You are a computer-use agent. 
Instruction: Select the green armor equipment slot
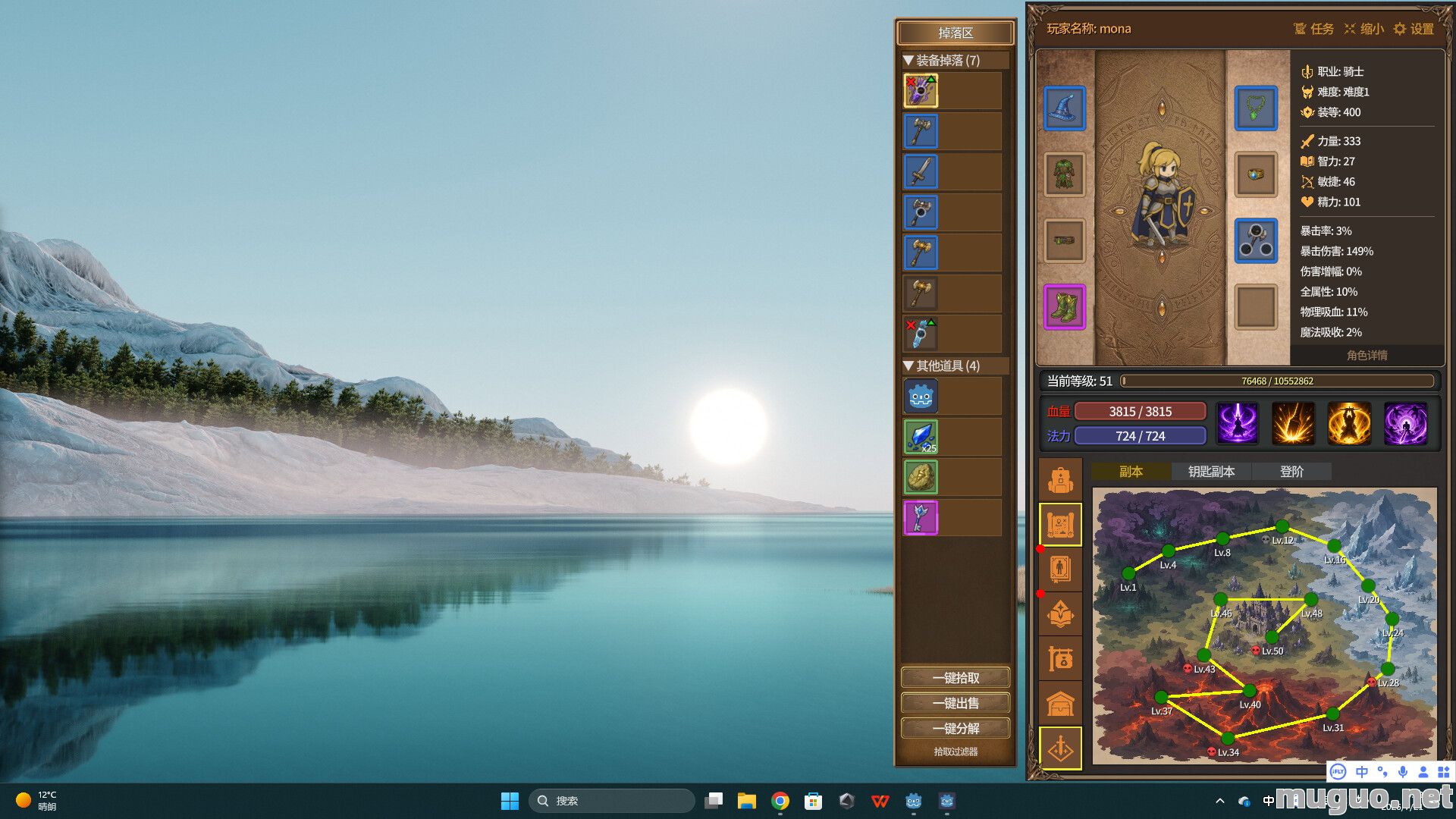[x=1064, y=174]
